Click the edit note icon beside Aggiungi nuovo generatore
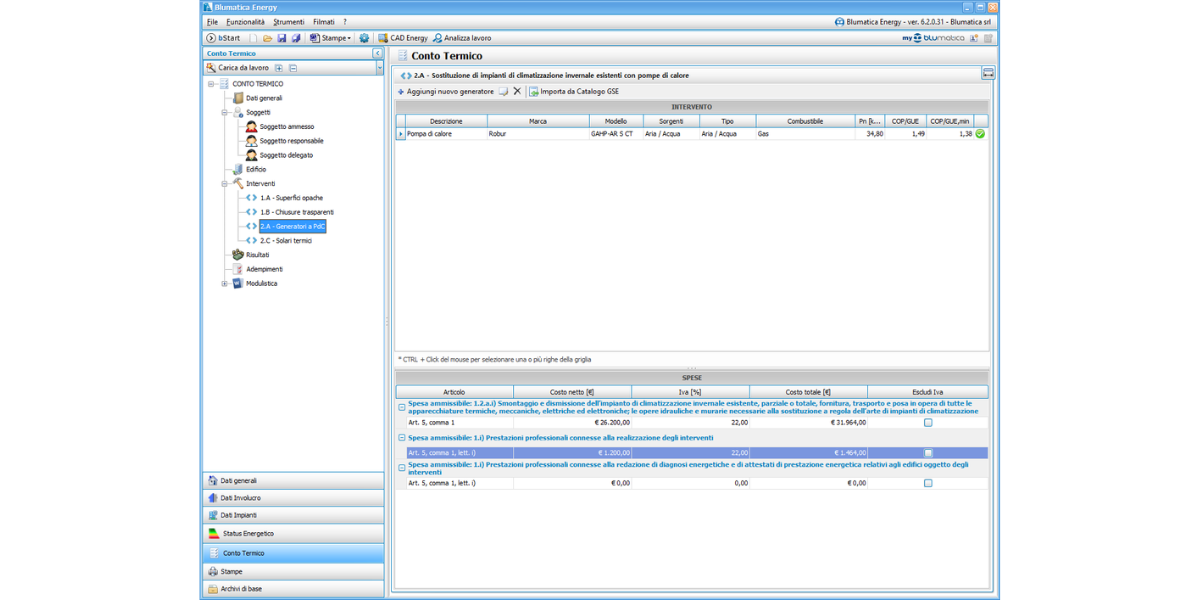 pos(504,91)
